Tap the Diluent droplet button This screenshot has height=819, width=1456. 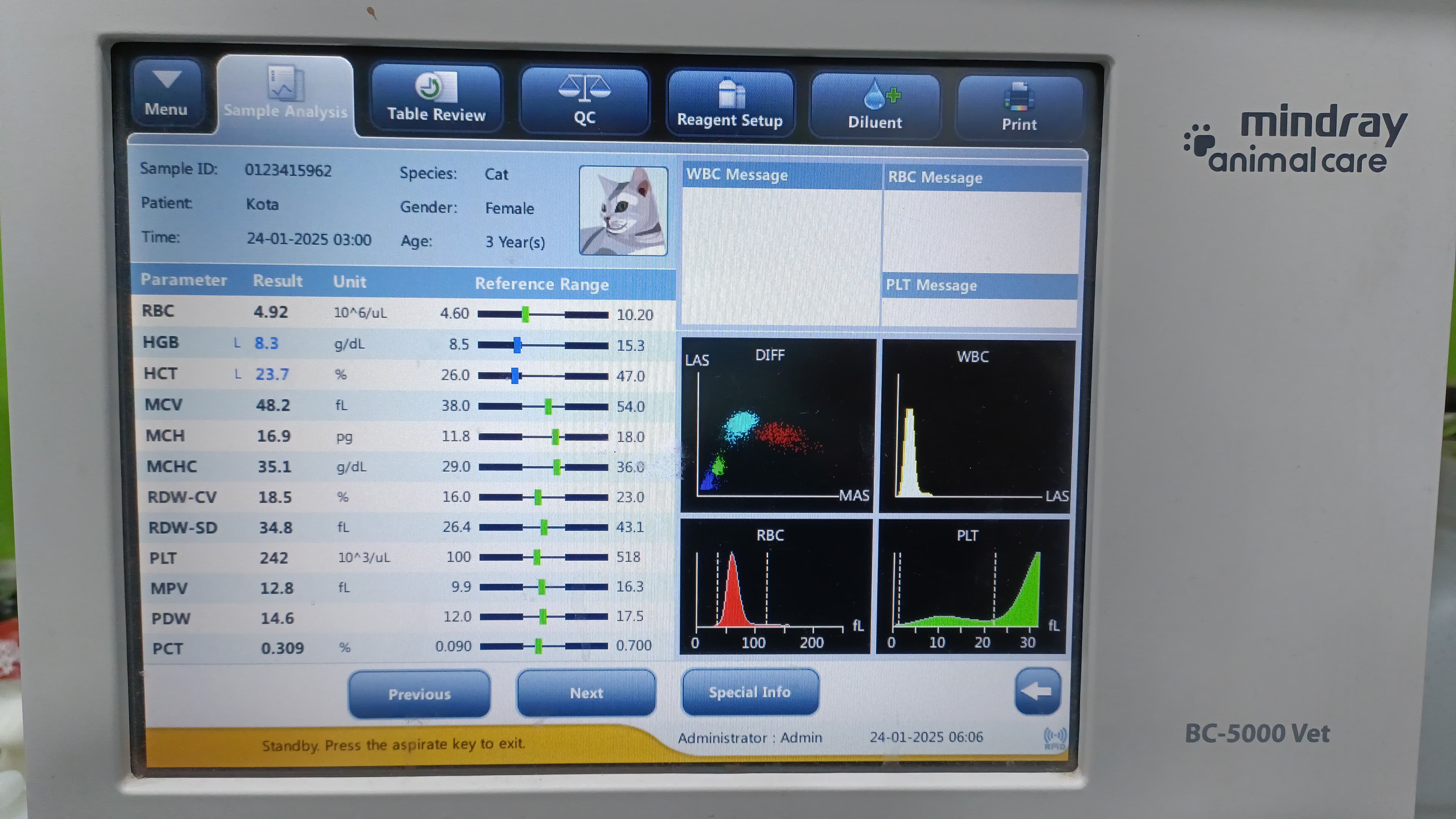[875, 106]
